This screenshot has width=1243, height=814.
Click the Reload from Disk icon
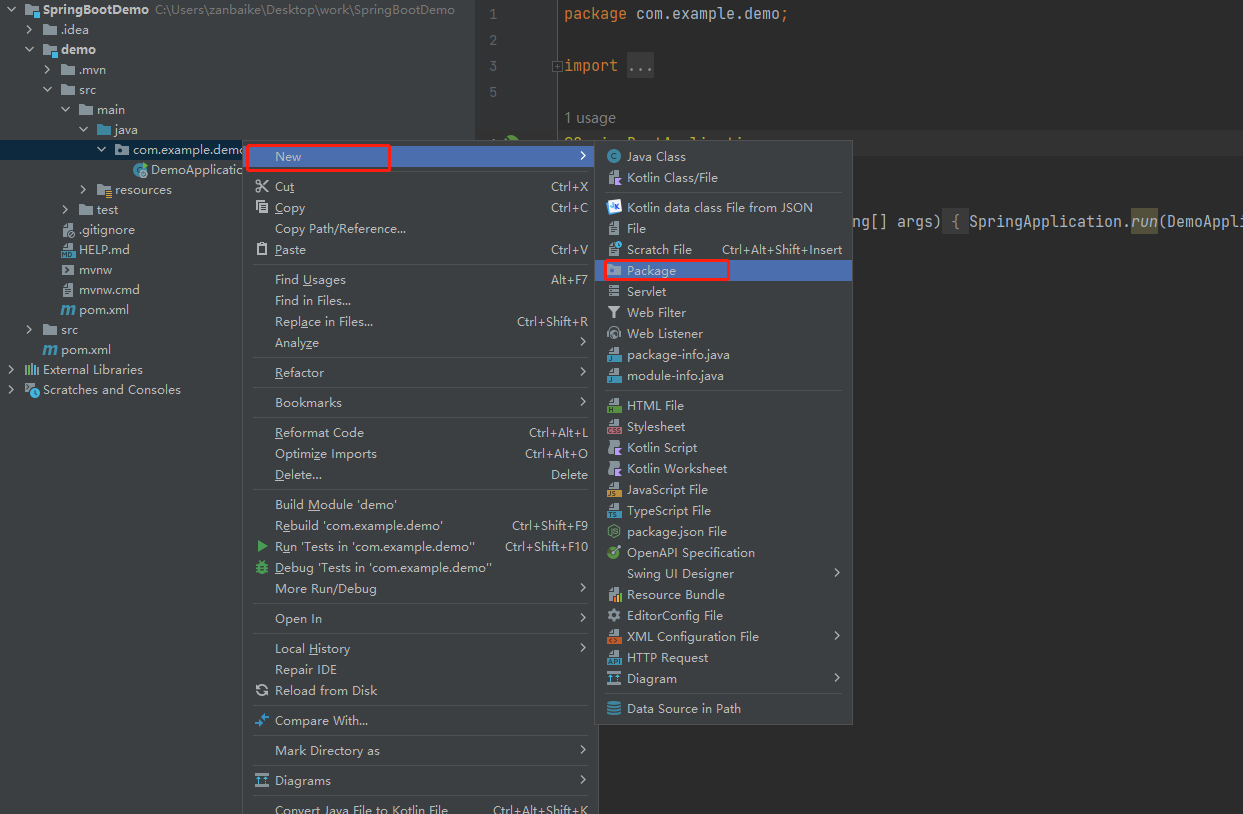pos(262,691)
